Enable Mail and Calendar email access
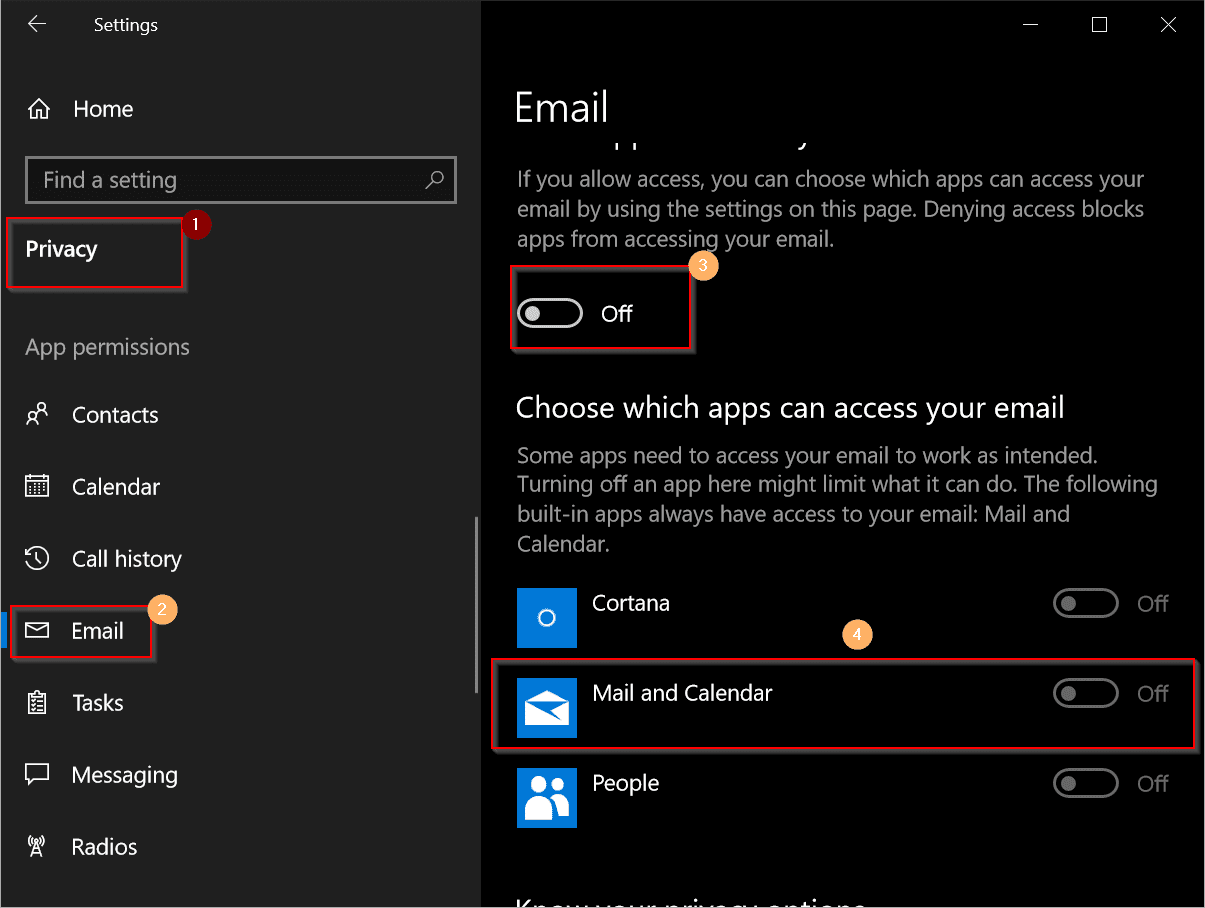Image resolution: width=1205 pixels, height=908 pixels. 1086,693
